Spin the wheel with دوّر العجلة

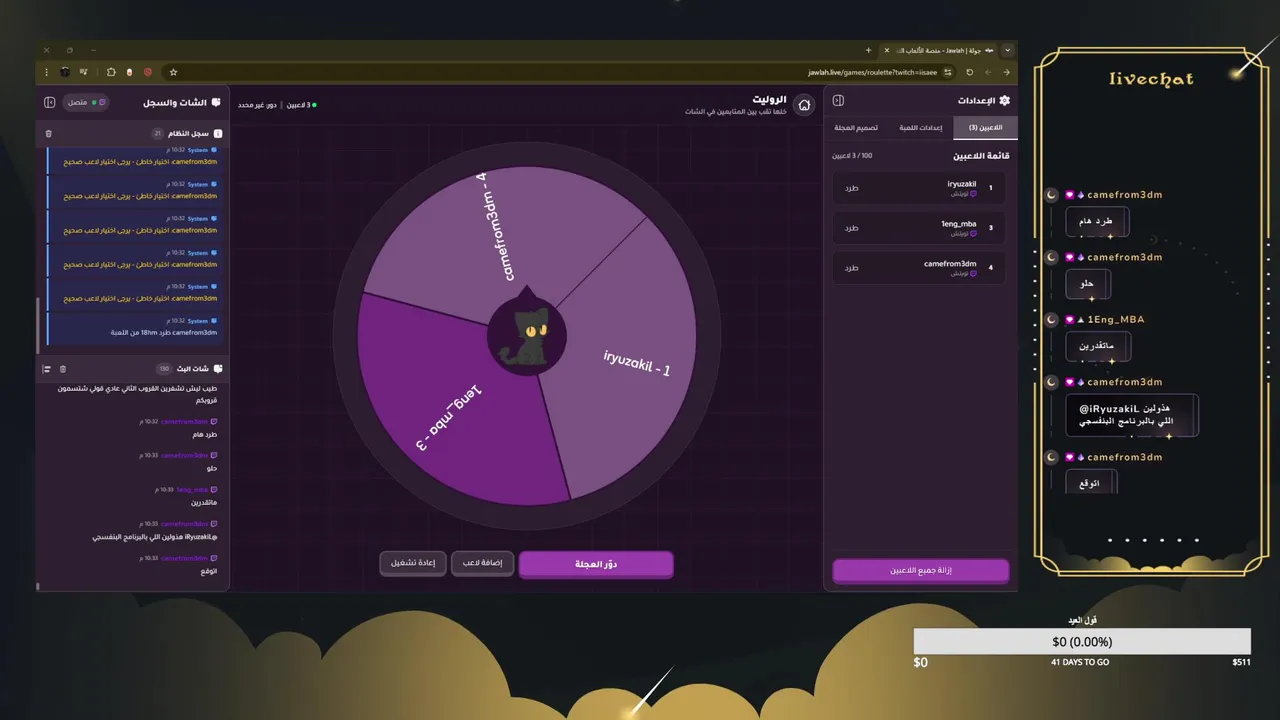(x=596, y=564)
